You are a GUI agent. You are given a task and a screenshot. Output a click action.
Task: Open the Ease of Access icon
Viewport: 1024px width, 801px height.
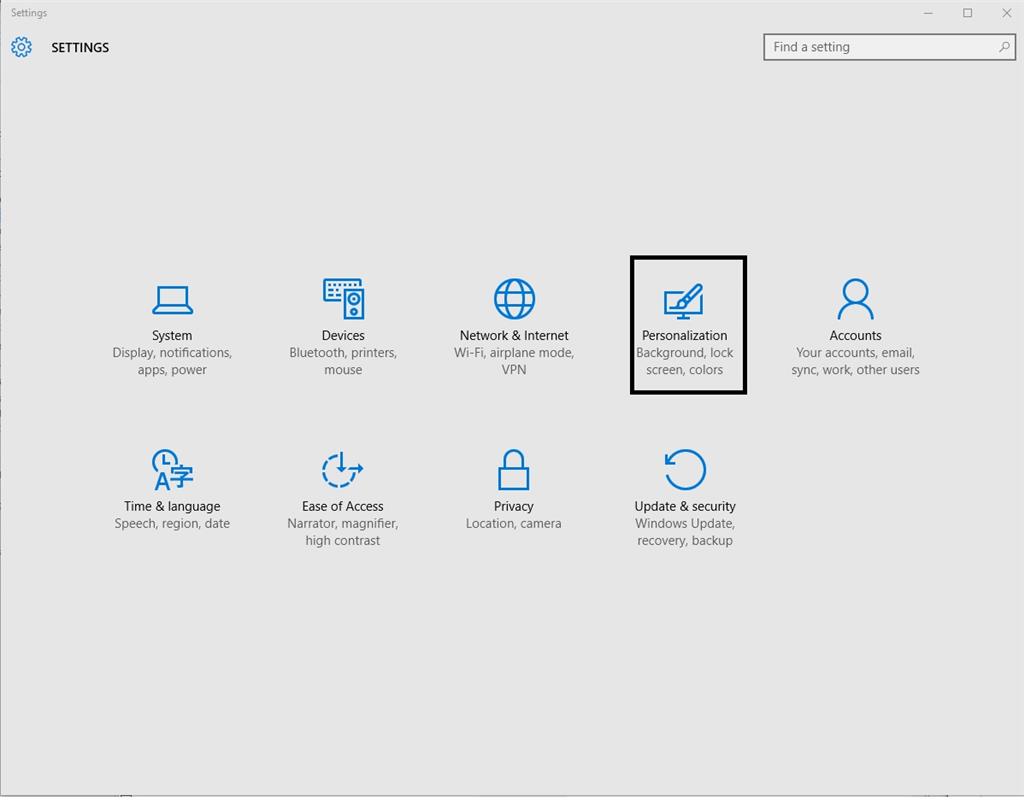coord(342,469)
